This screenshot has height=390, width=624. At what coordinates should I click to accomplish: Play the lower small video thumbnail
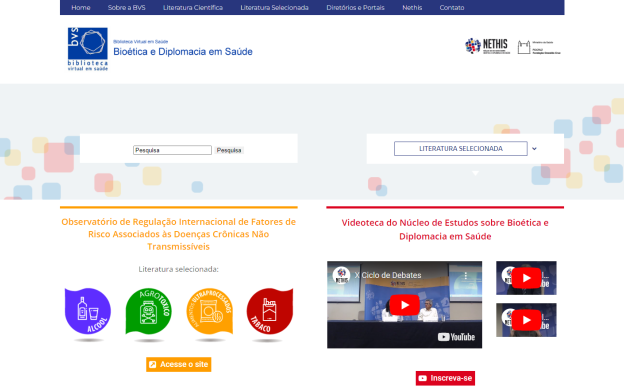pos(526,320)
